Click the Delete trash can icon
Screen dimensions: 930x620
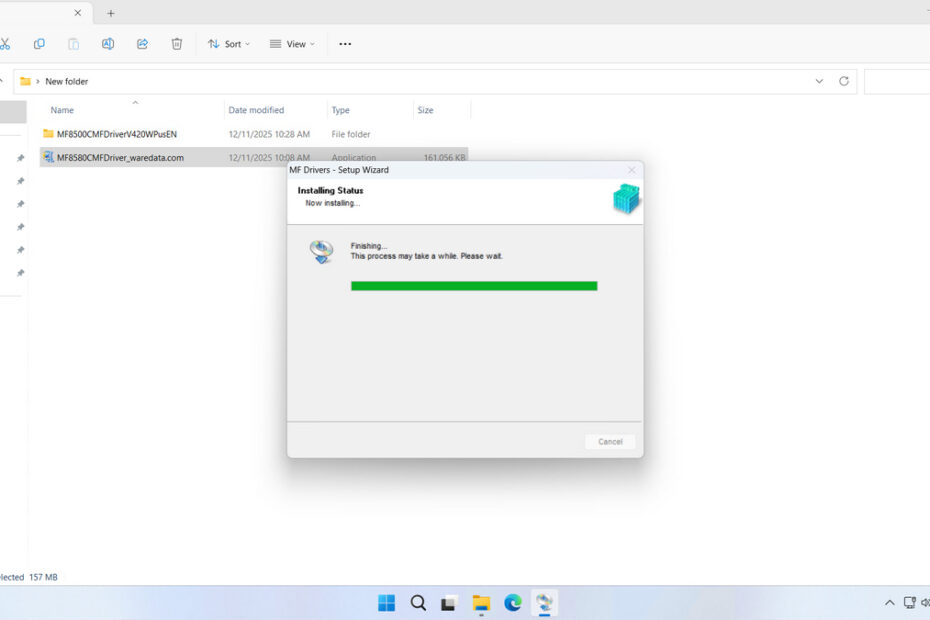point(177,44)
